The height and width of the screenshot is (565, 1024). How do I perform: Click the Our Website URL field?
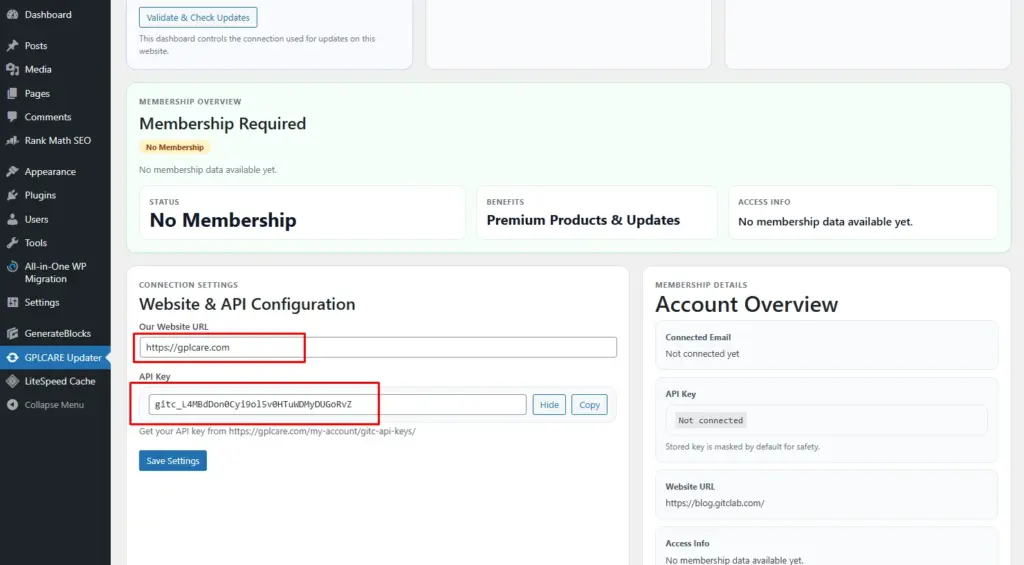click(377, 347)
